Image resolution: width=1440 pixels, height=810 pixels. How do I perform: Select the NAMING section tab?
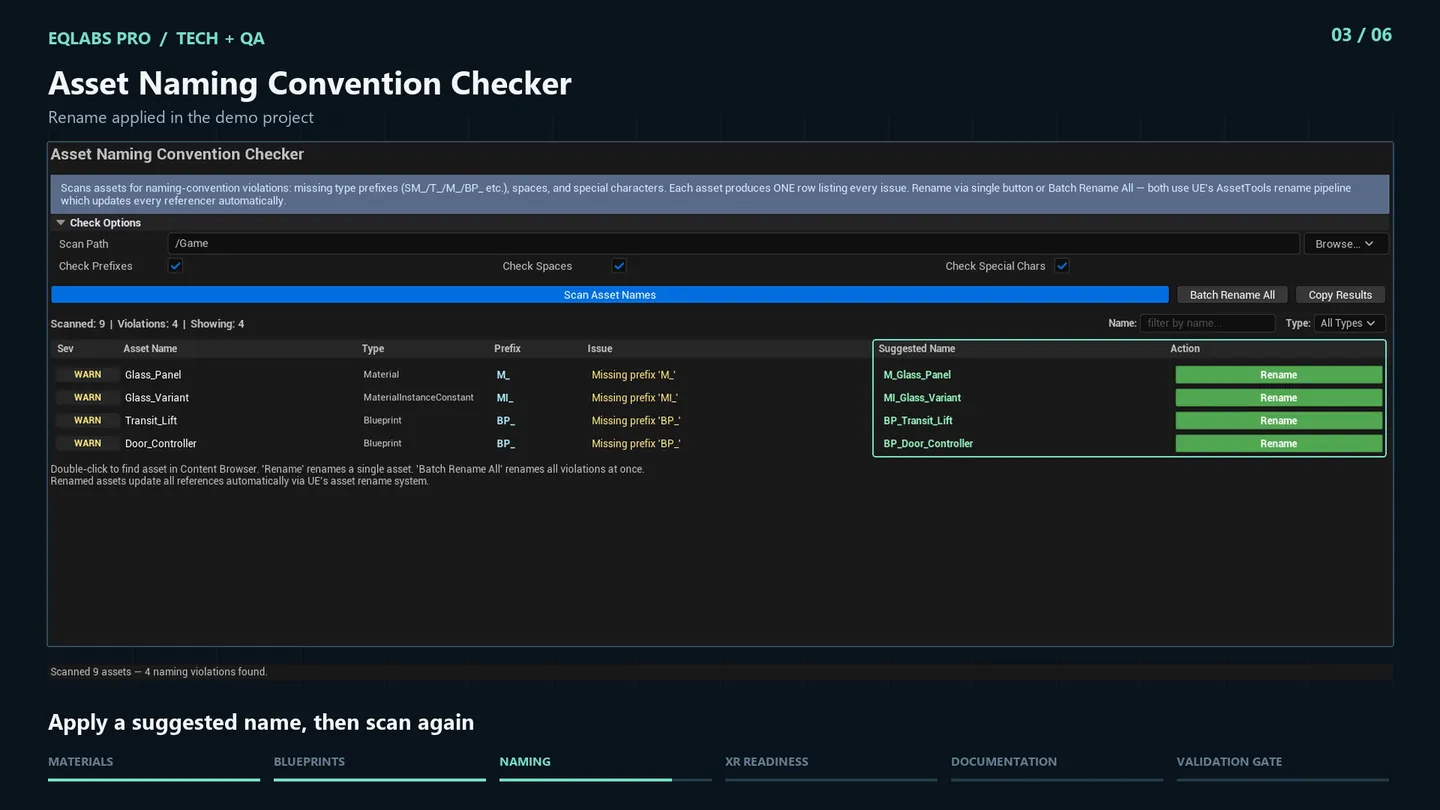(x=525, y=762)
